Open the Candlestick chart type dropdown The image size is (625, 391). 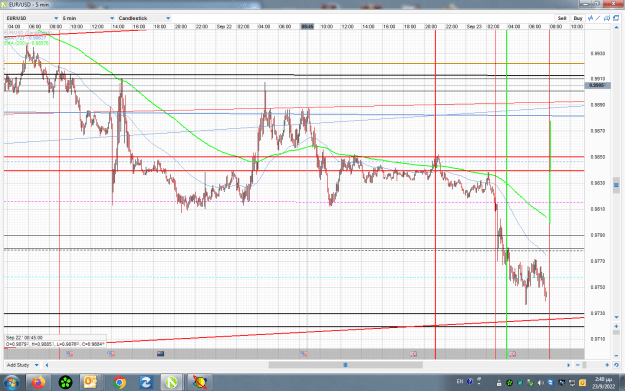[x=144, y=18]
